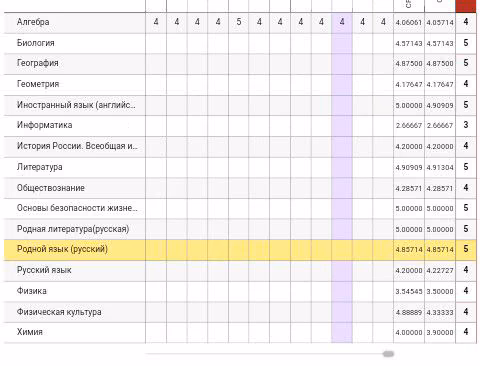Screen dimensions: 480x366
Task: Click final grade 5 for Литература
Action: pyautogui.click(x=466, y=167)
